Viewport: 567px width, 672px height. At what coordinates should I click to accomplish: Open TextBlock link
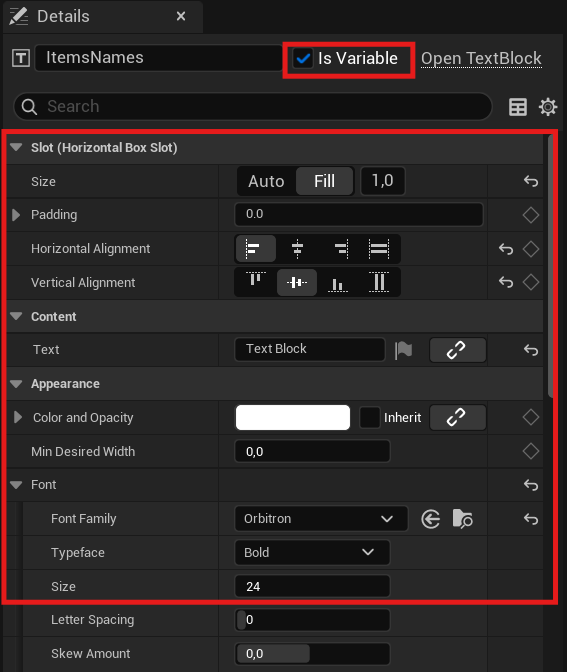481,59
